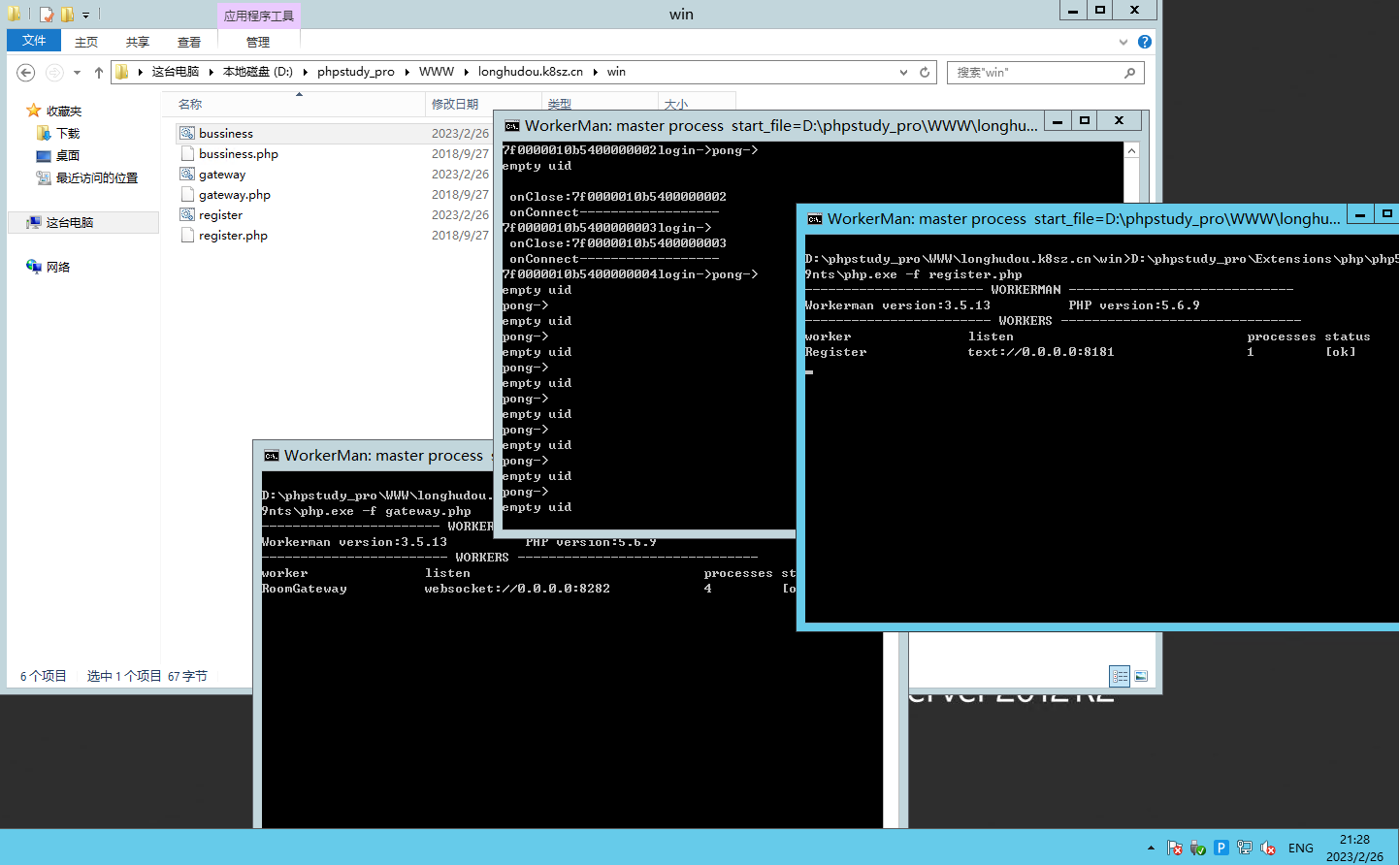Click phpstudy_pro in the address path
The height and width of the screenshot is (865, 1400).
click(x=355, y=72)
